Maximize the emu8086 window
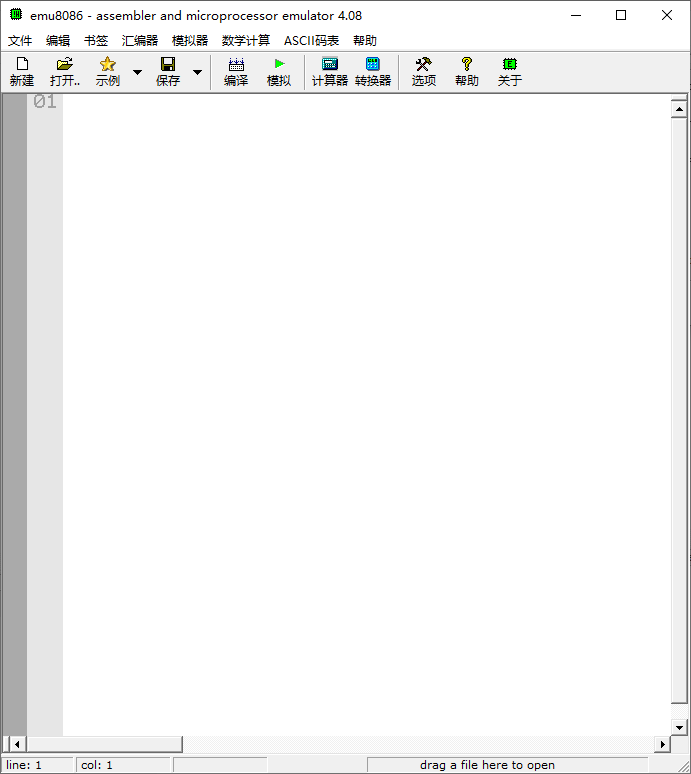691x774 pixels. click(x=621, y=15)
